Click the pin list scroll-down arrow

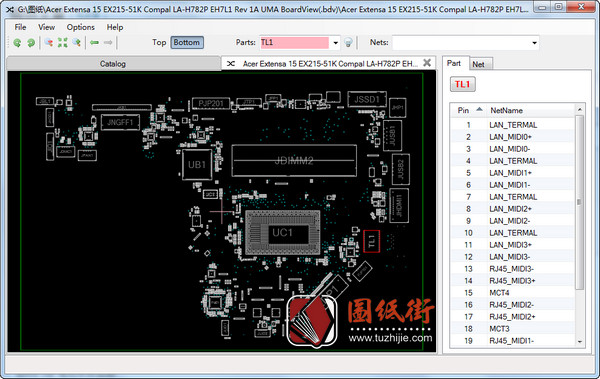580,342
